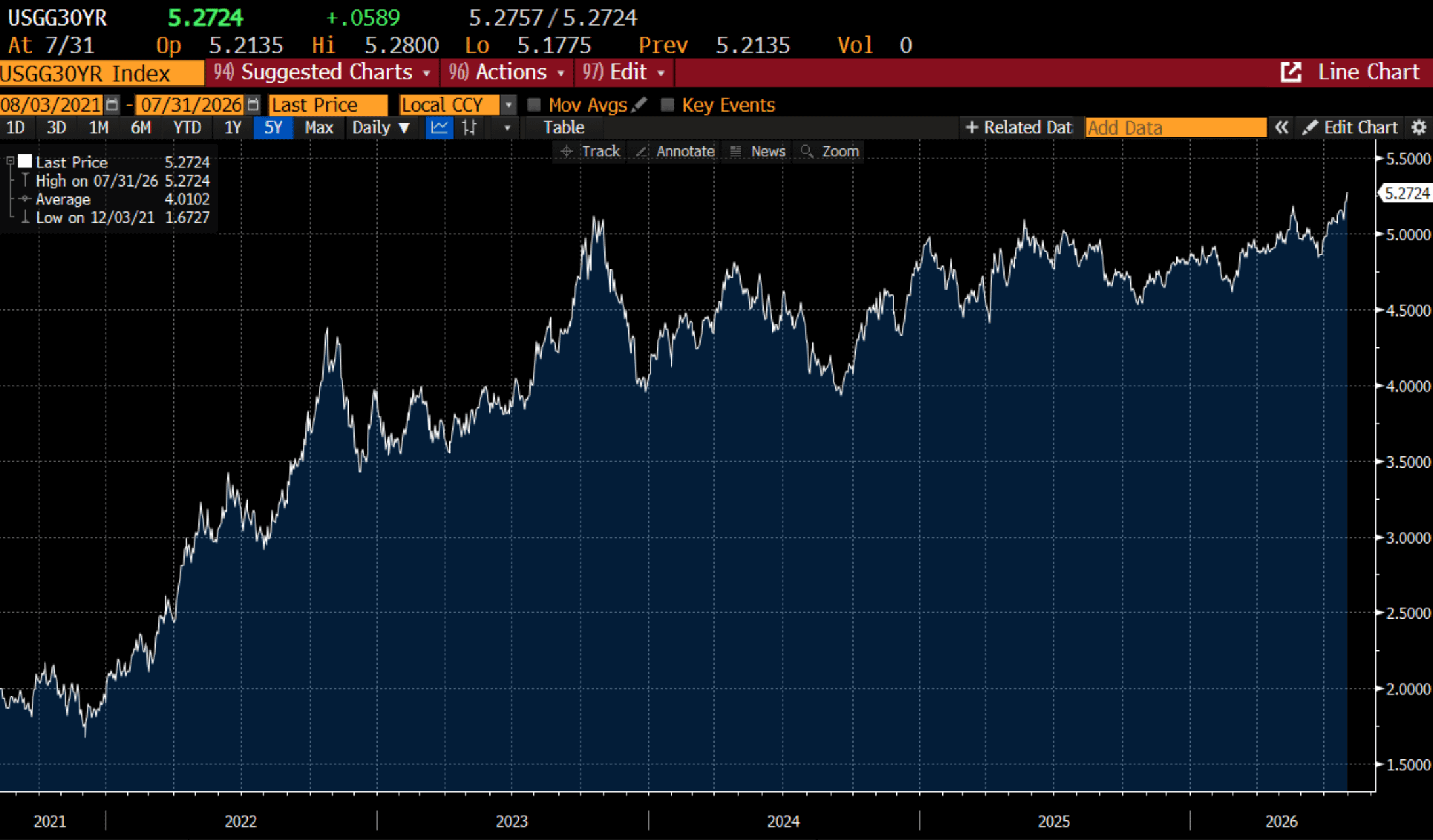Choose the YTD time range
Image resolution: width=1433 pixels, height=840 pixels.
(187, 127)
